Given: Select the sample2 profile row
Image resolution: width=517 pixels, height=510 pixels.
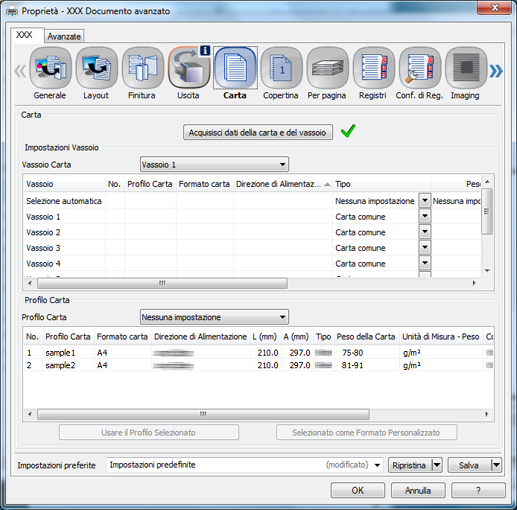Looking at the screenshot, I should 258,365.
